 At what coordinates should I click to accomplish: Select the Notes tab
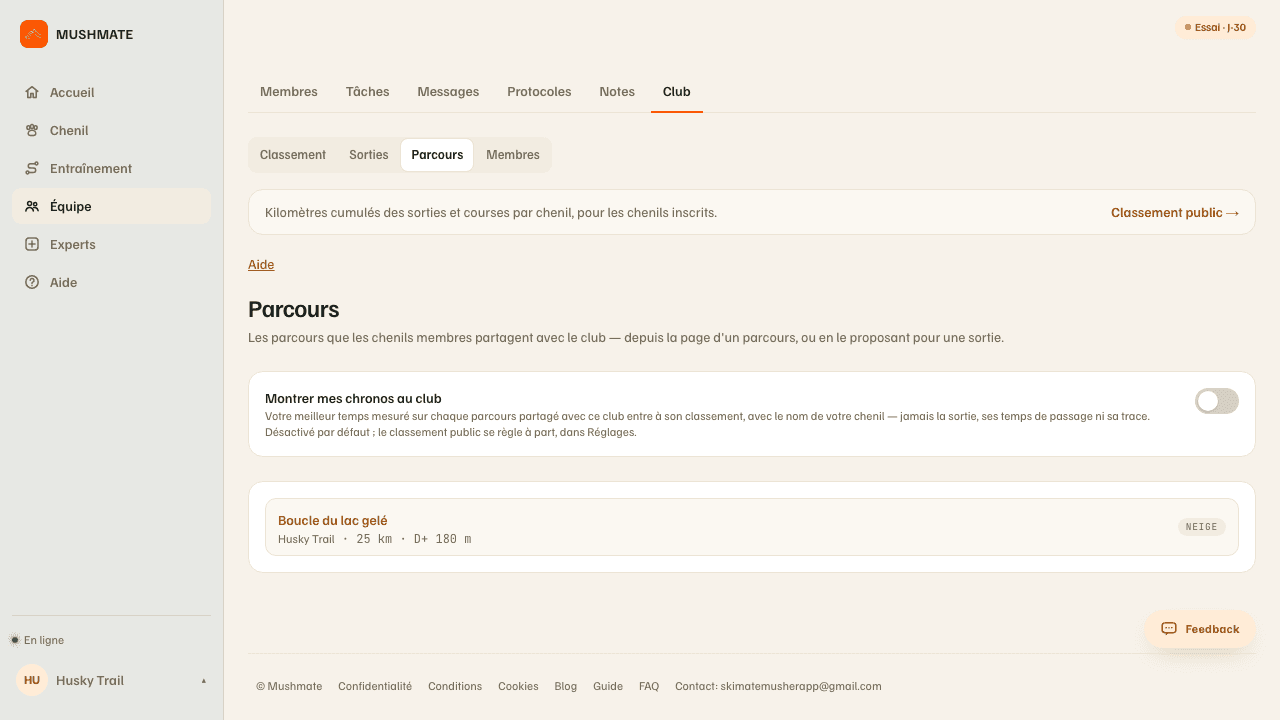click(617, 92)
